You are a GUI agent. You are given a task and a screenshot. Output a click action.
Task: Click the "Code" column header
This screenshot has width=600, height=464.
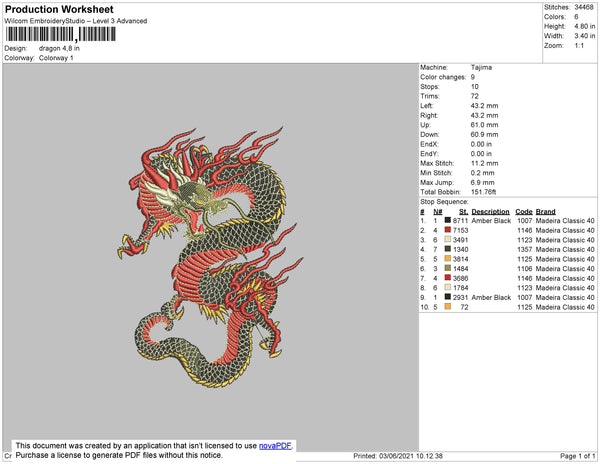click(524, 212)
